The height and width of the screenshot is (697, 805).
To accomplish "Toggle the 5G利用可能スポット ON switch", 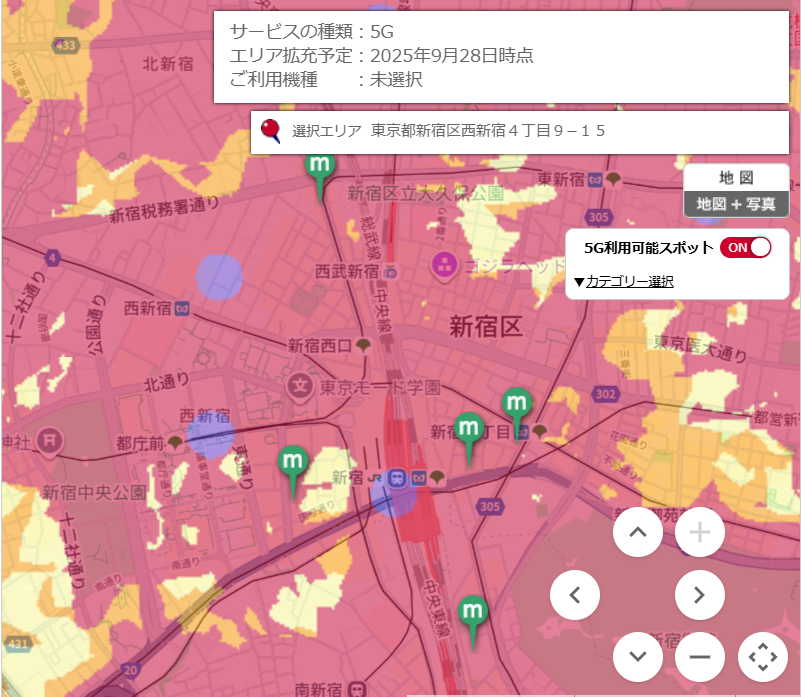I will point(746,247).
